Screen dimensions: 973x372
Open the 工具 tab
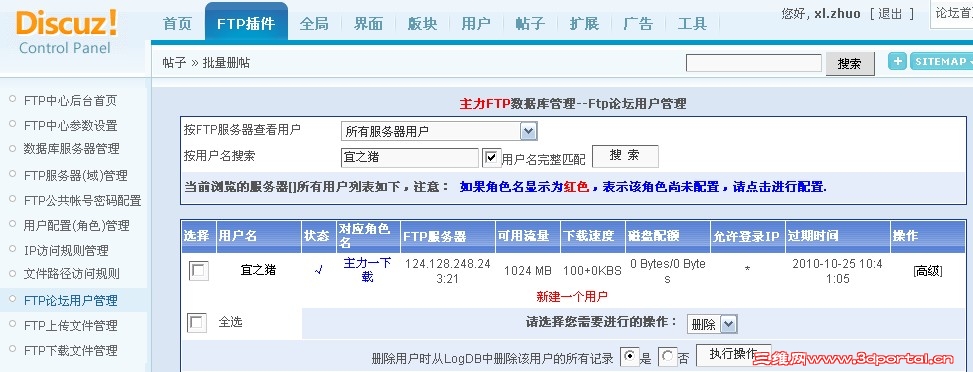tap(693, 24)
